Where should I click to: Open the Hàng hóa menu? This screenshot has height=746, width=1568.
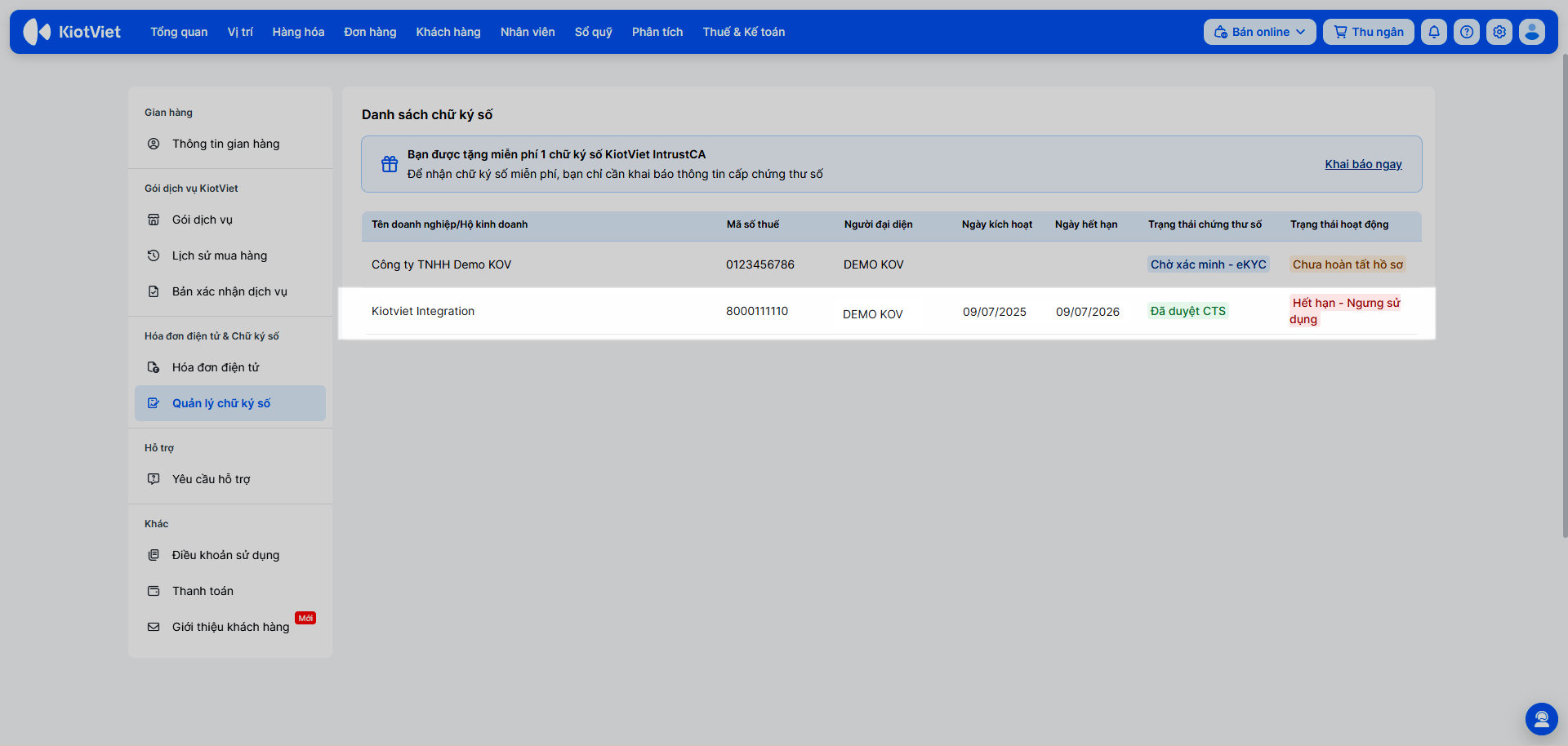click(x=298, y=32)
